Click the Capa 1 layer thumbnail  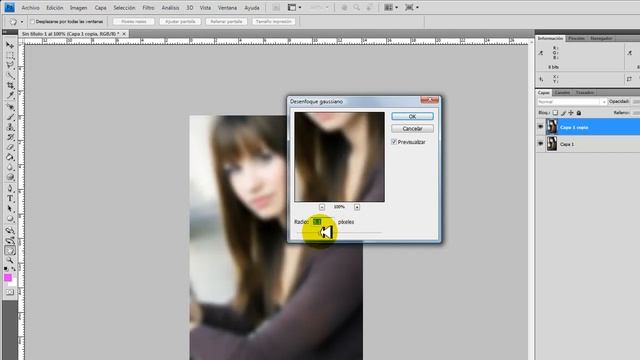[x=552, y=144]
